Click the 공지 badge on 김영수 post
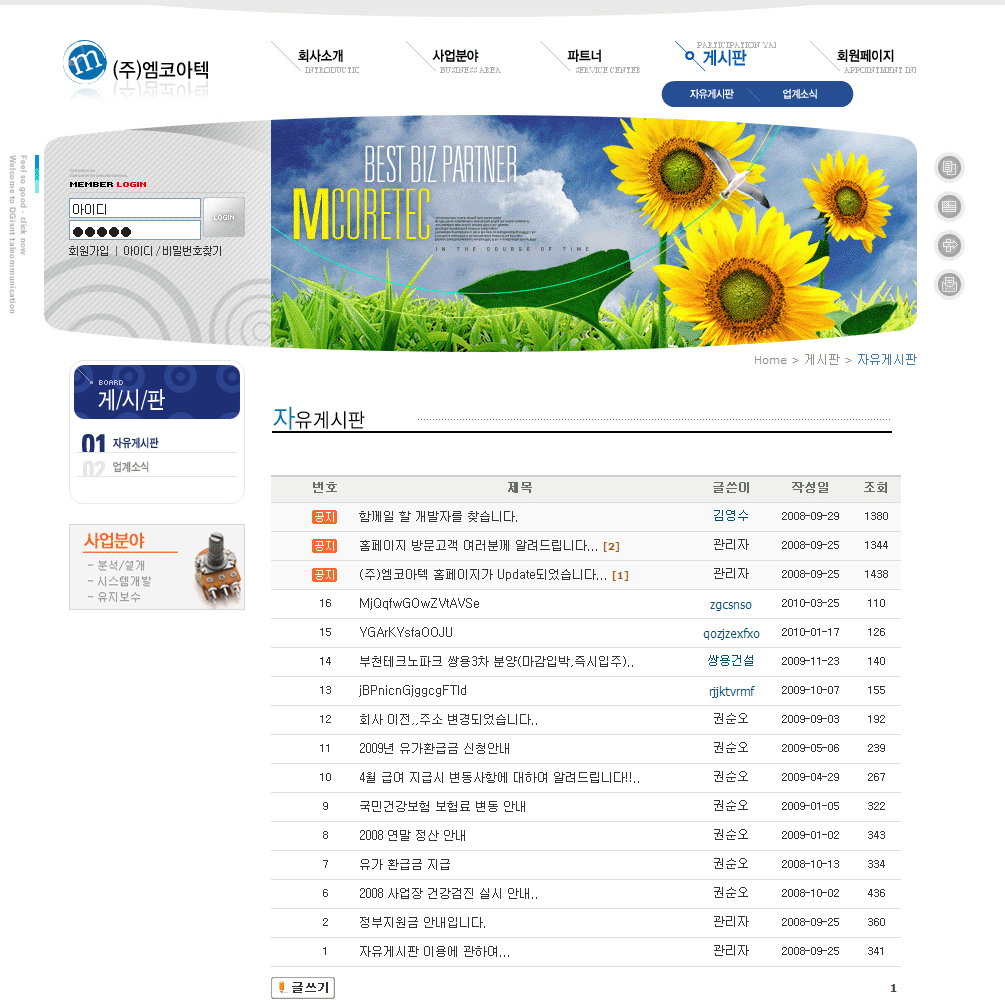Image resolution: width=1005 pixels, height=1000 pixels. 324,517
